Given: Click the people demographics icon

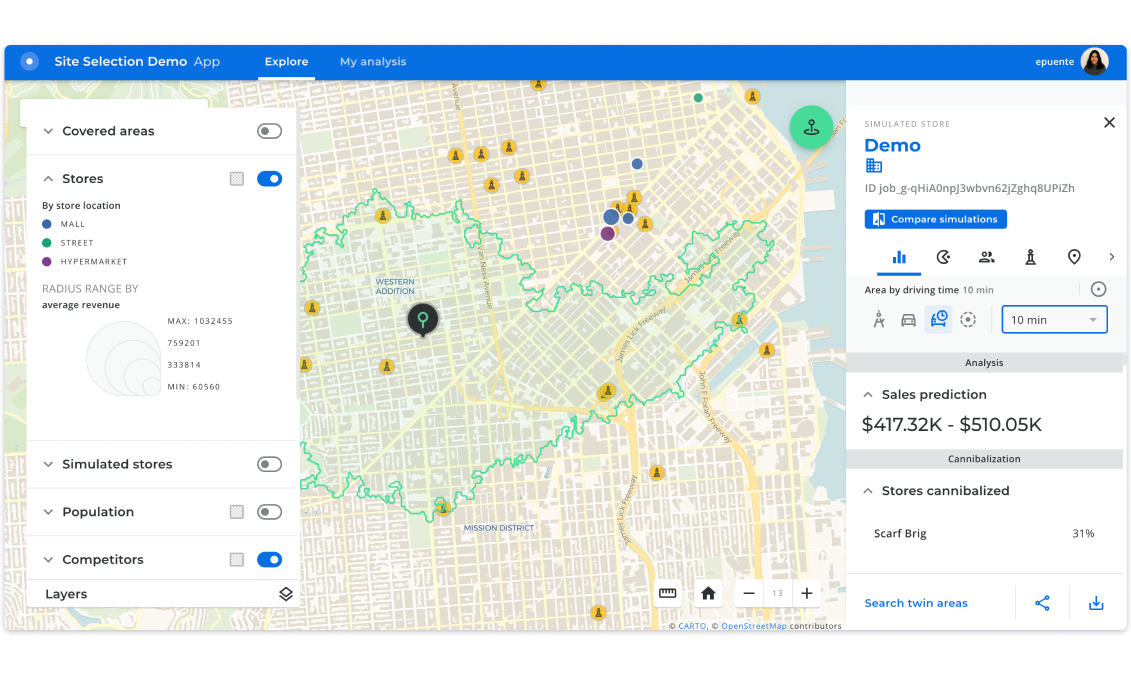Looking at the screenshot, I should point(987,257).
